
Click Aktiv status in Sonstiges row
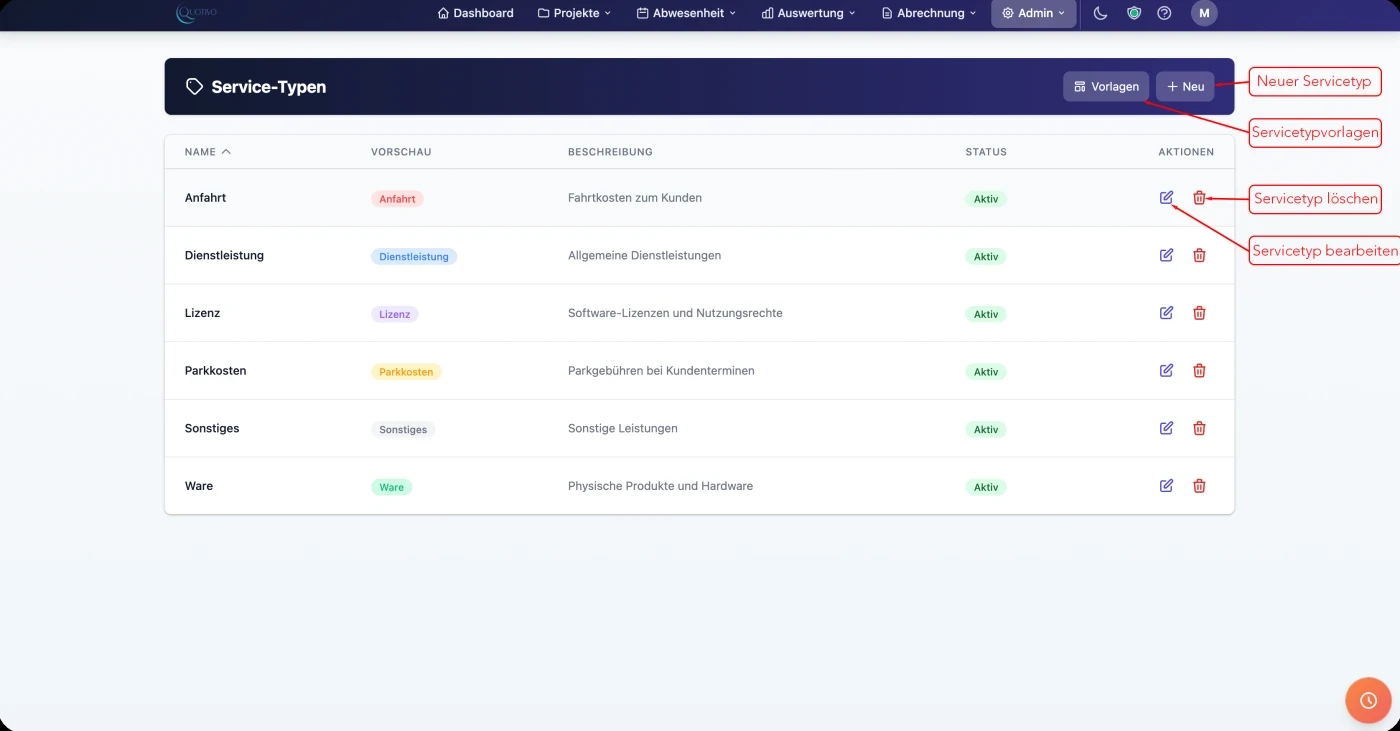(986, 430)
